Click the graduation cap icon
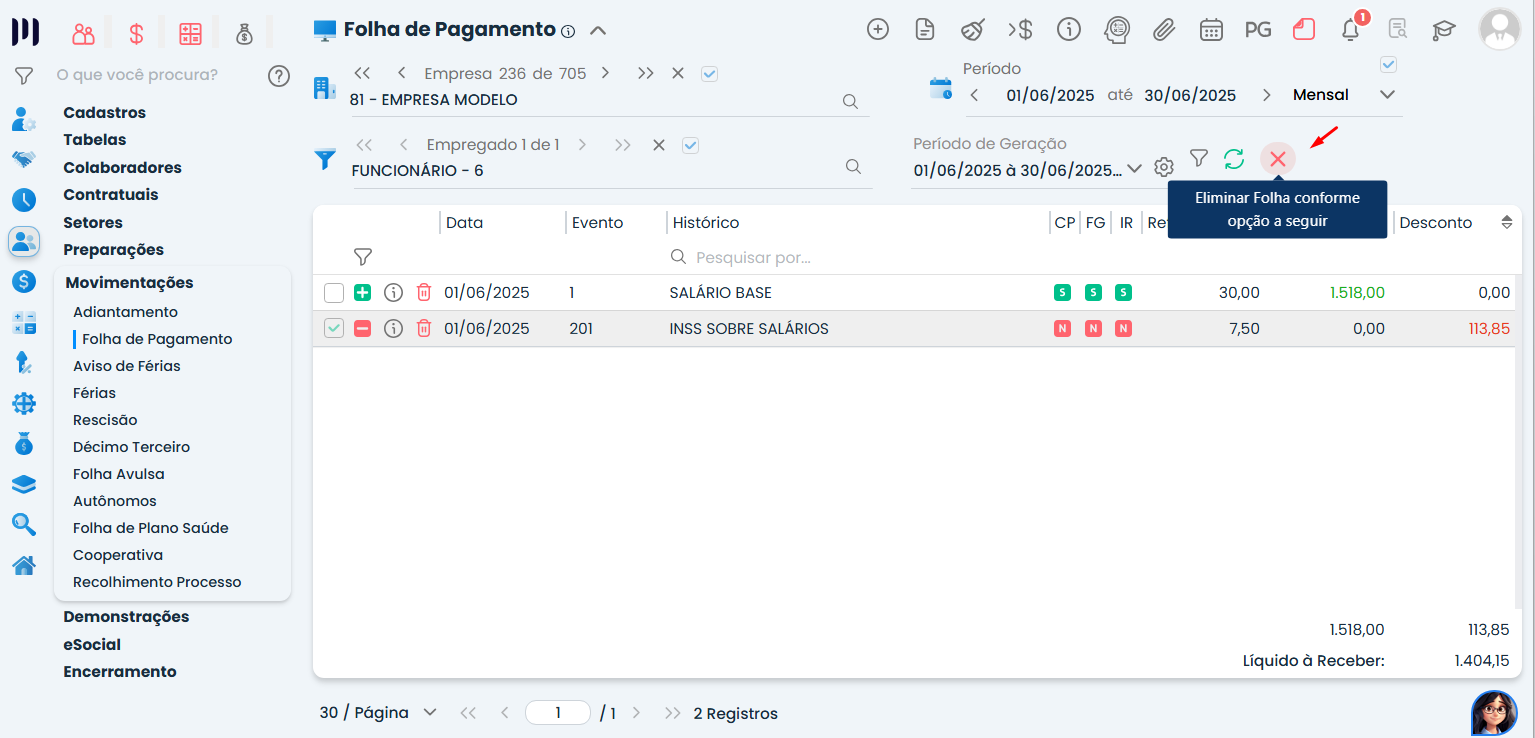 [1443, 30]
